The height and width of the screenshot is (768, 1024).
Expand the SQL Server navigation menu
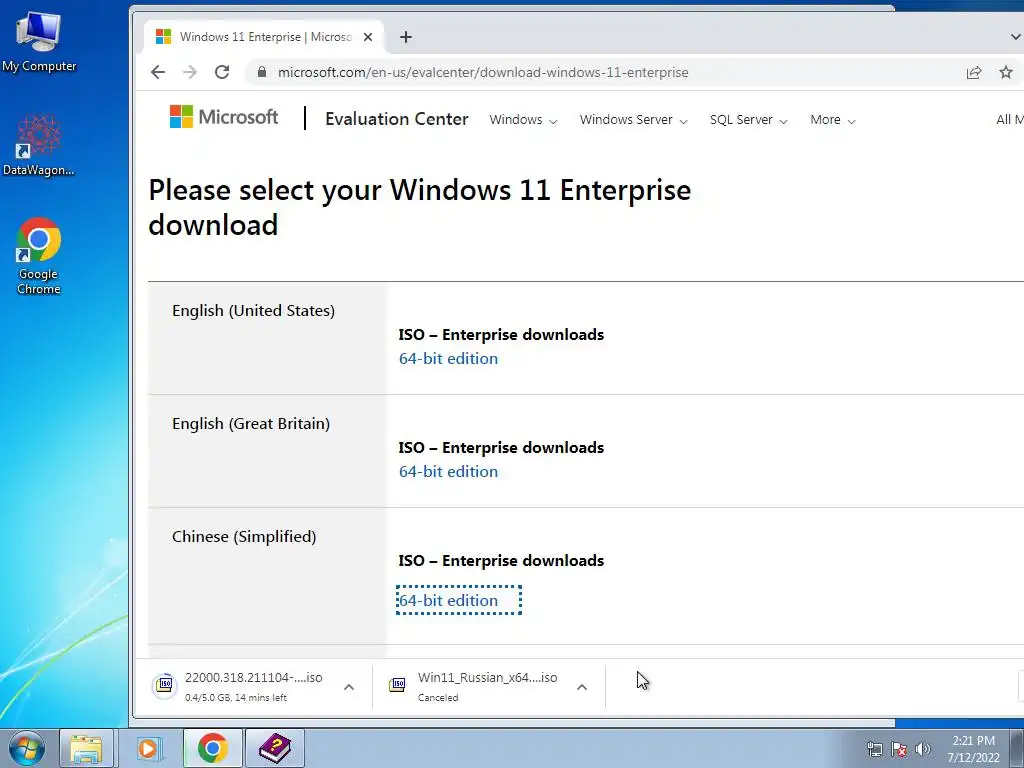coord(748,120)
